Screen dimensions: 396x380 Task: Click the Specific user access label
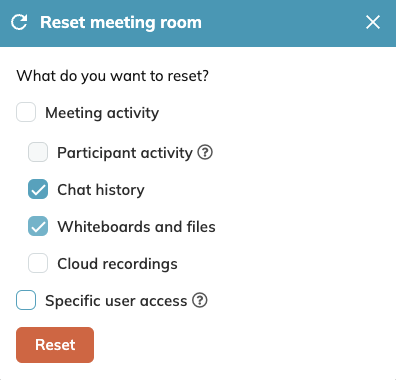coord(116,301)
